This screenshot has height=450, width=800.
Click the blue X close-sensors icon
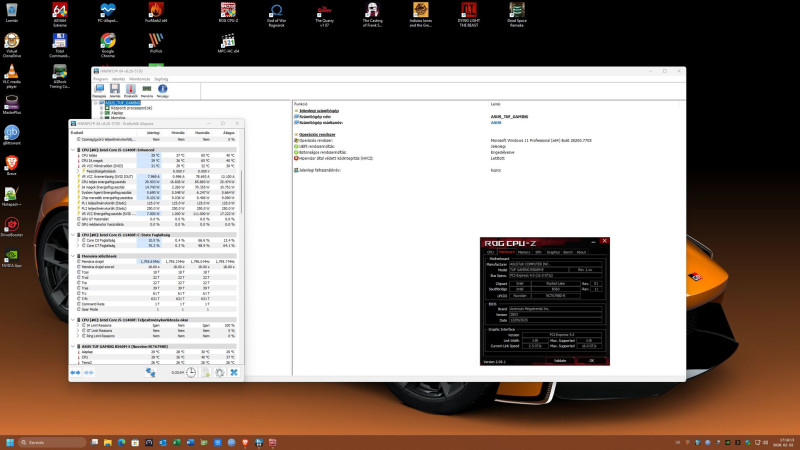point(234,373)
